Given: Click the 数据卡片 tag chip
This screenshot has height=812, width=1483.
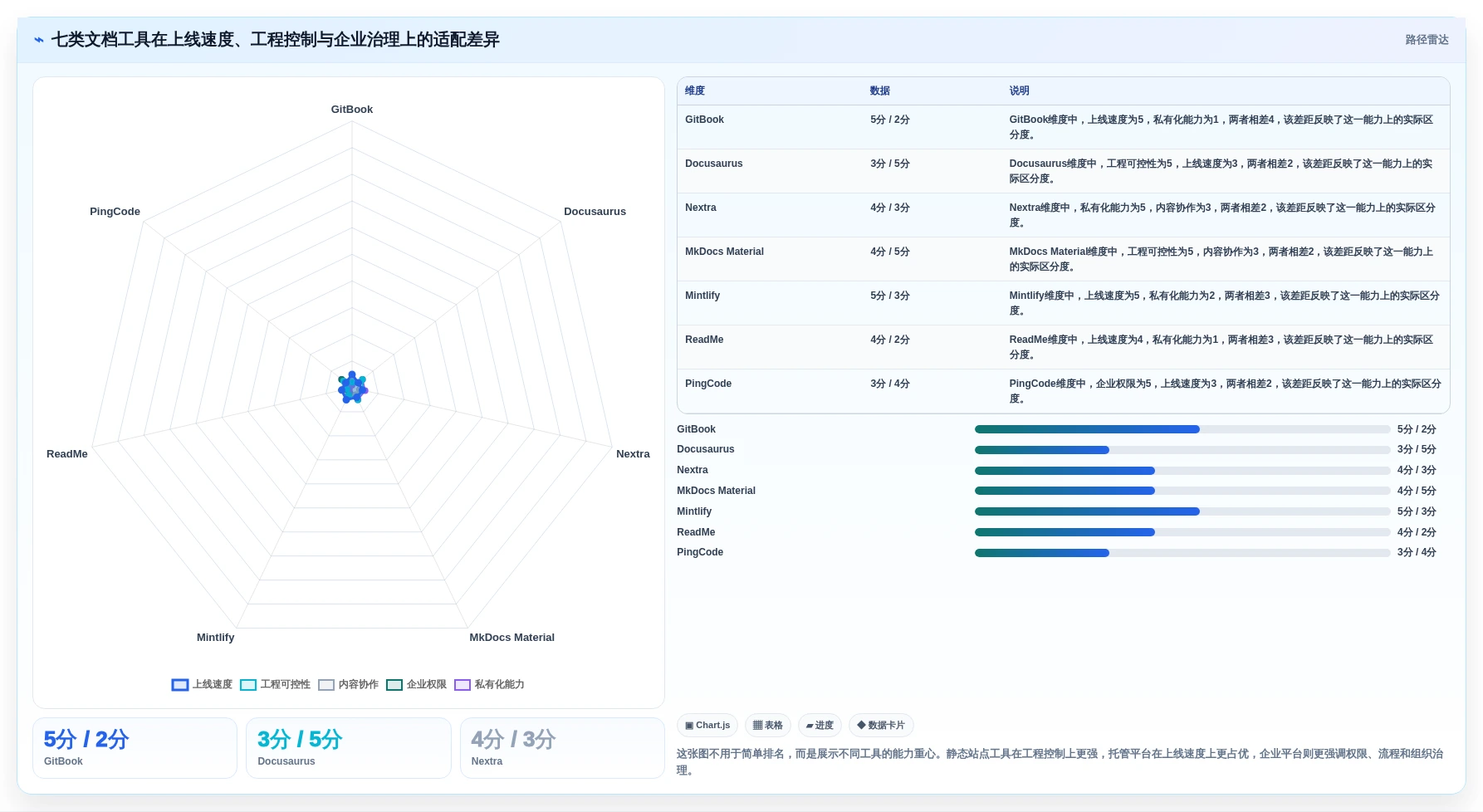Looking at the screenshot, I should coord(881,726).
